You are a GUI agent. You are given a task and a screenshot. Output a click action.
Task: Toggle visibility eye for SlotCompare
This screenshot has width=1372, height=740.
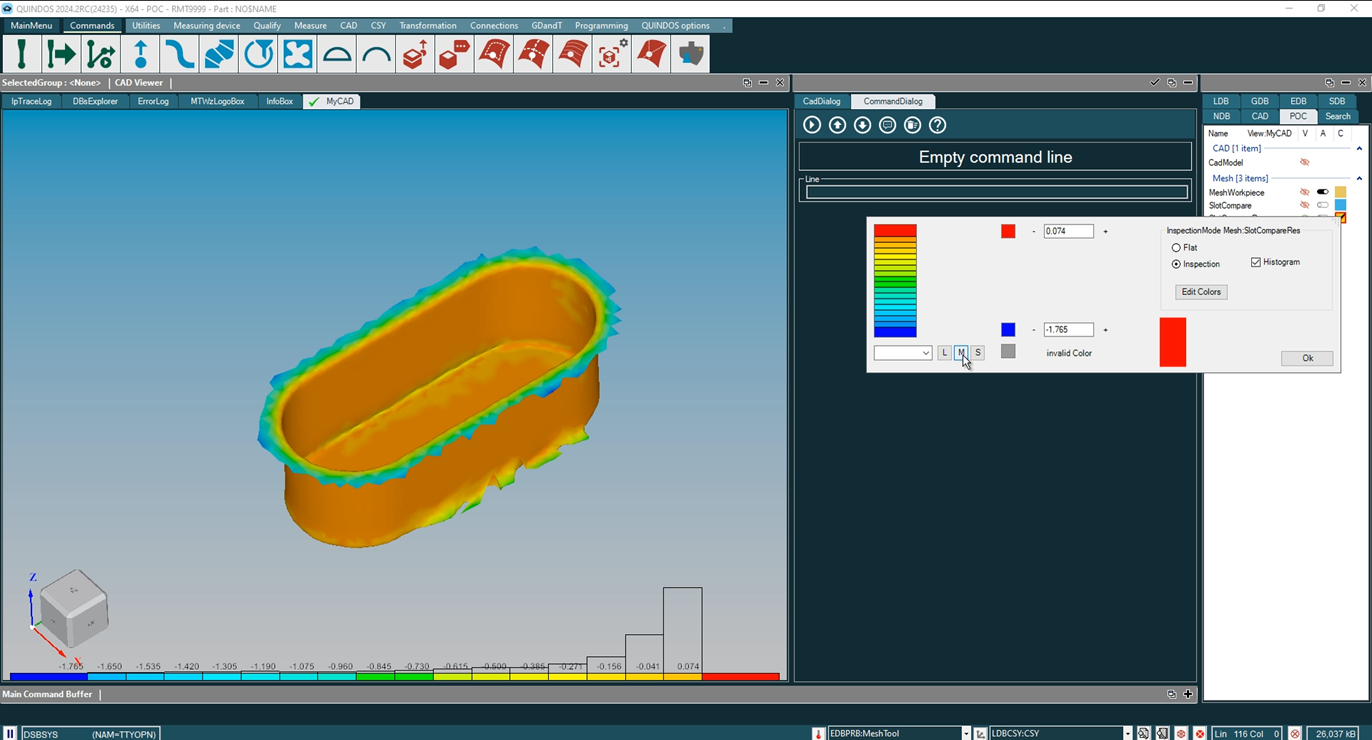[1304, 205]
